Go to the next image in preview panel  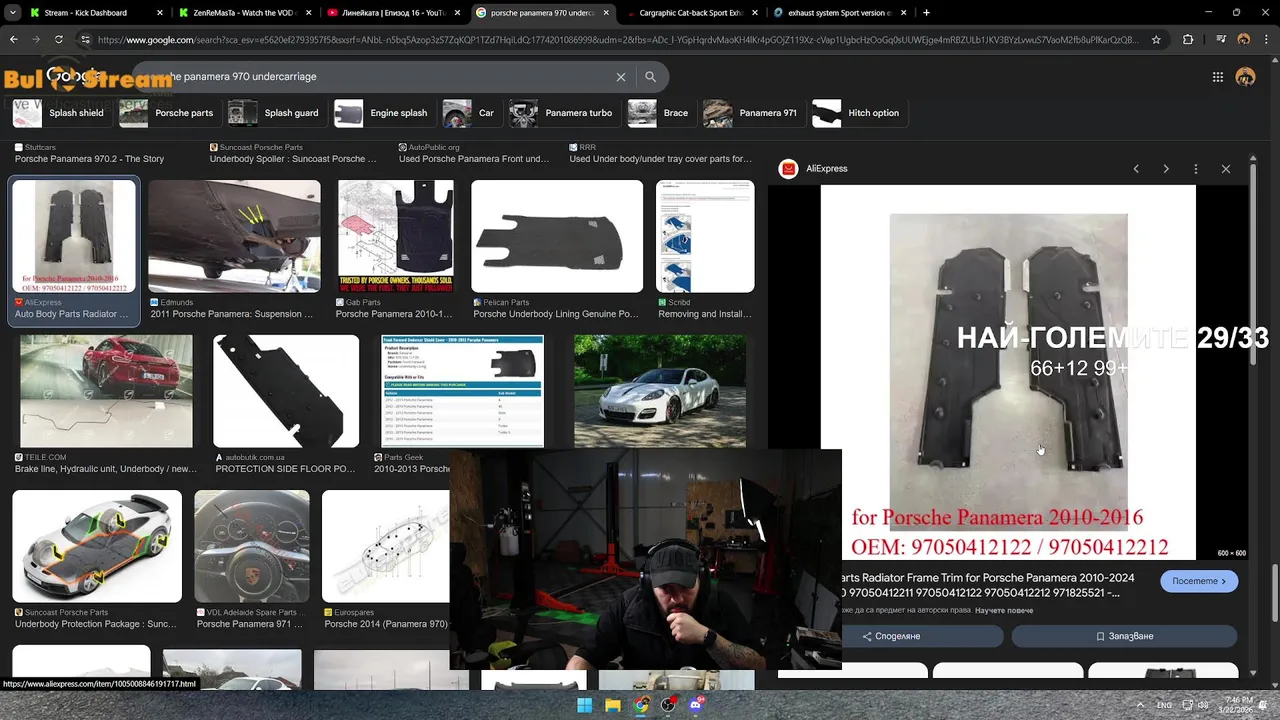tap(1166, 169)
